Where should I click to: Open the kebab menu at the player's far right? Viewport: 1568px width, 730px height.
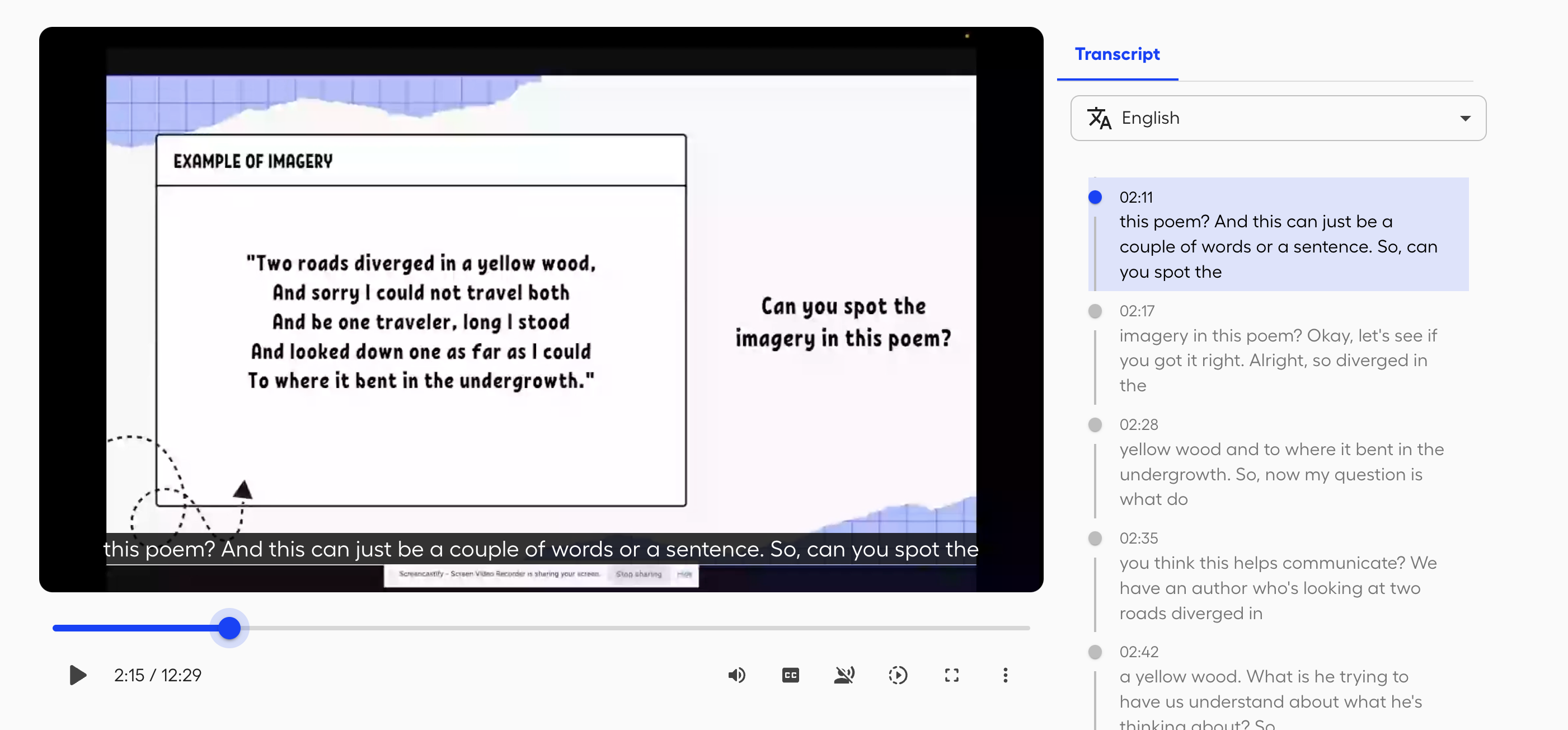1005,675
